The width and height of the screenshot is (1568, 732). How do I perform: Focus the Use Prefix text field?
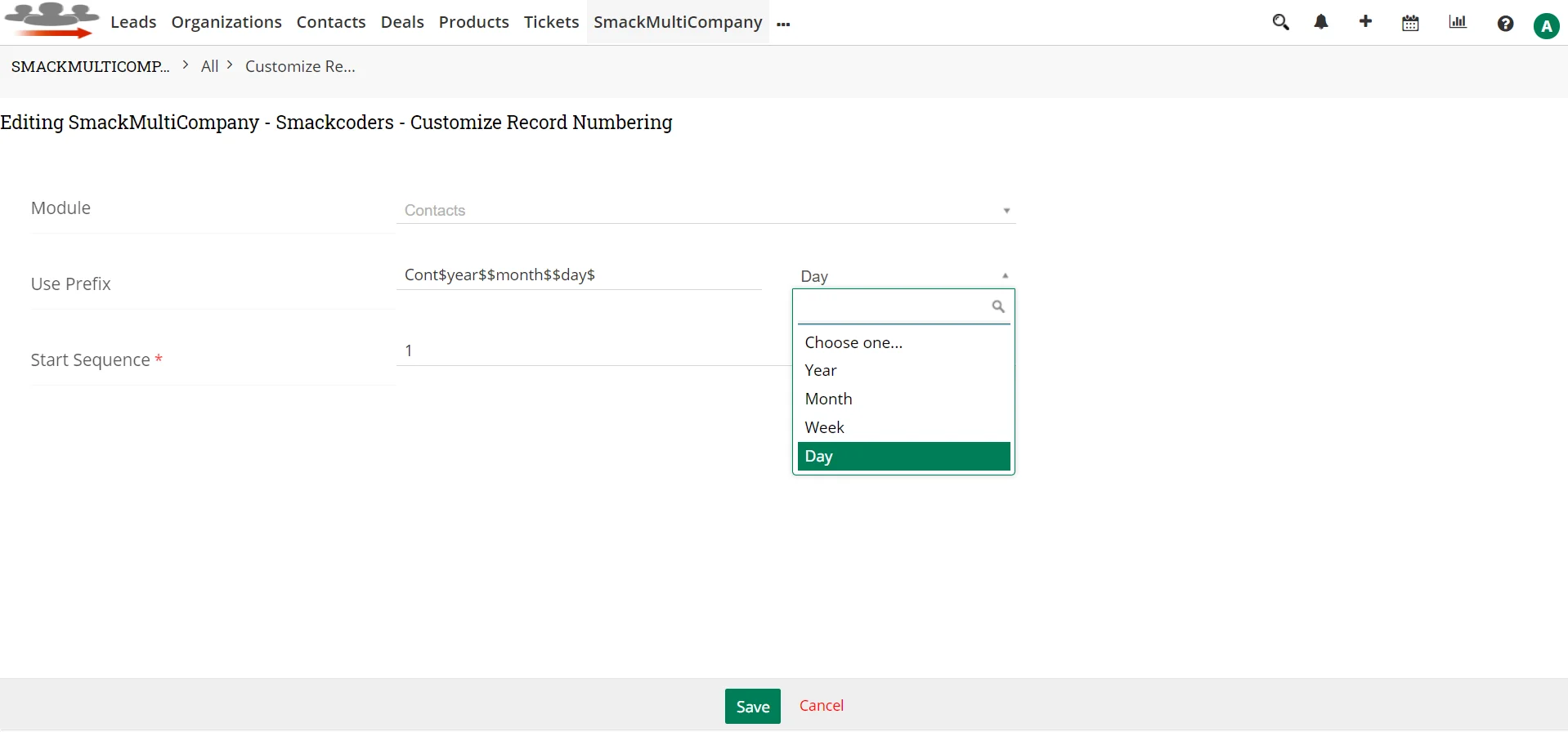pos(580,275)
